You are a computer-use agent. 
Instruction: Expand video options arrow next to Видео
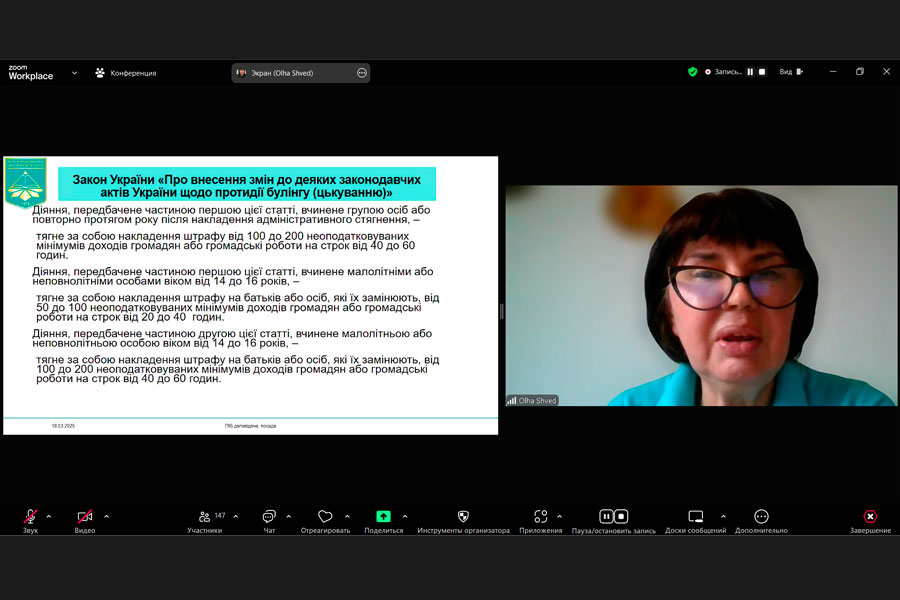click(106, 517)
